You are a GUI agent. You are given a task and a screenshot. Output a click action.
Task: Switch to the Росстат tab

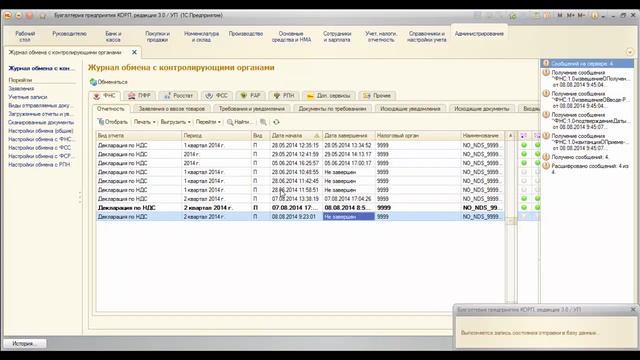(178, 96)
